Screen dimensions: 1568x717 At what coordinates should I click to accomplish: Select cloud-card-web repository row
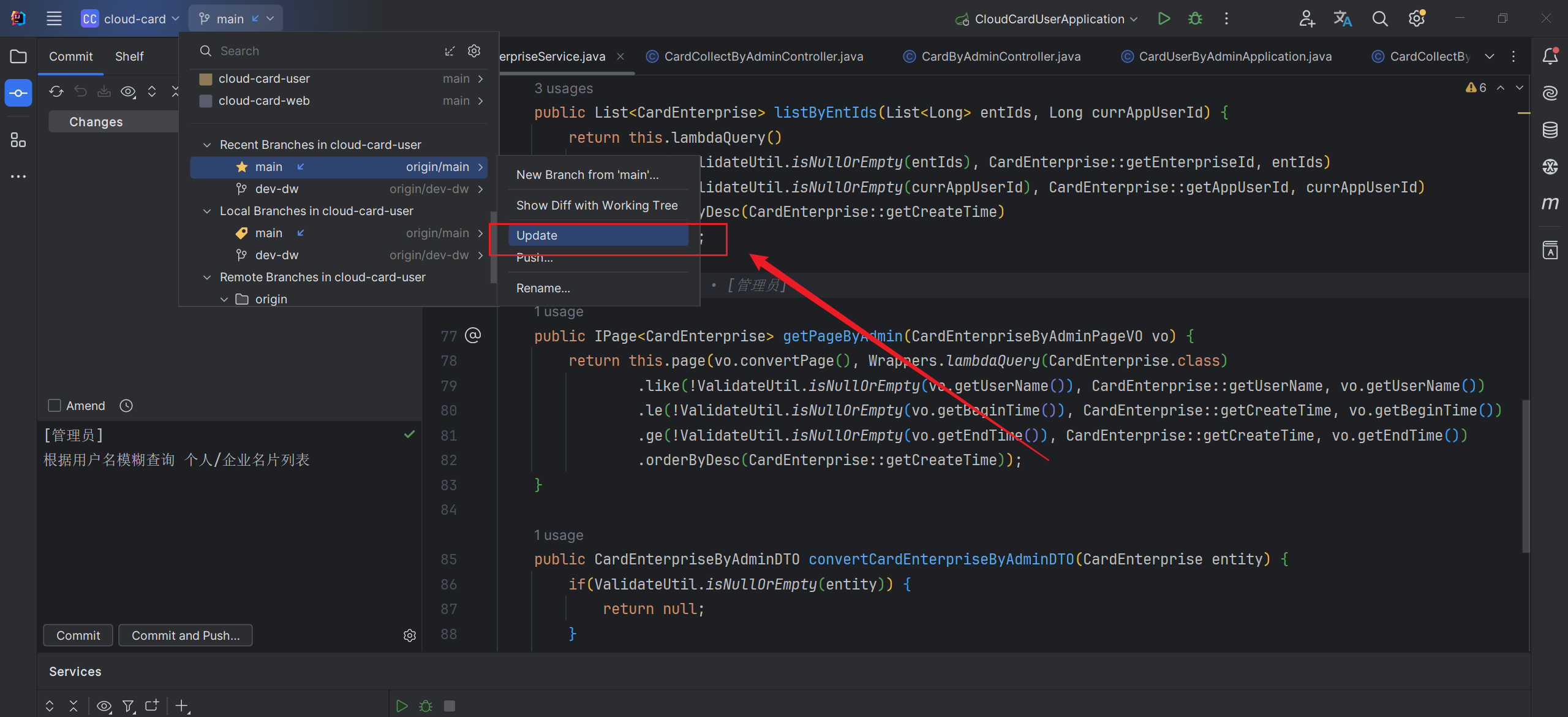coord(340,101)
